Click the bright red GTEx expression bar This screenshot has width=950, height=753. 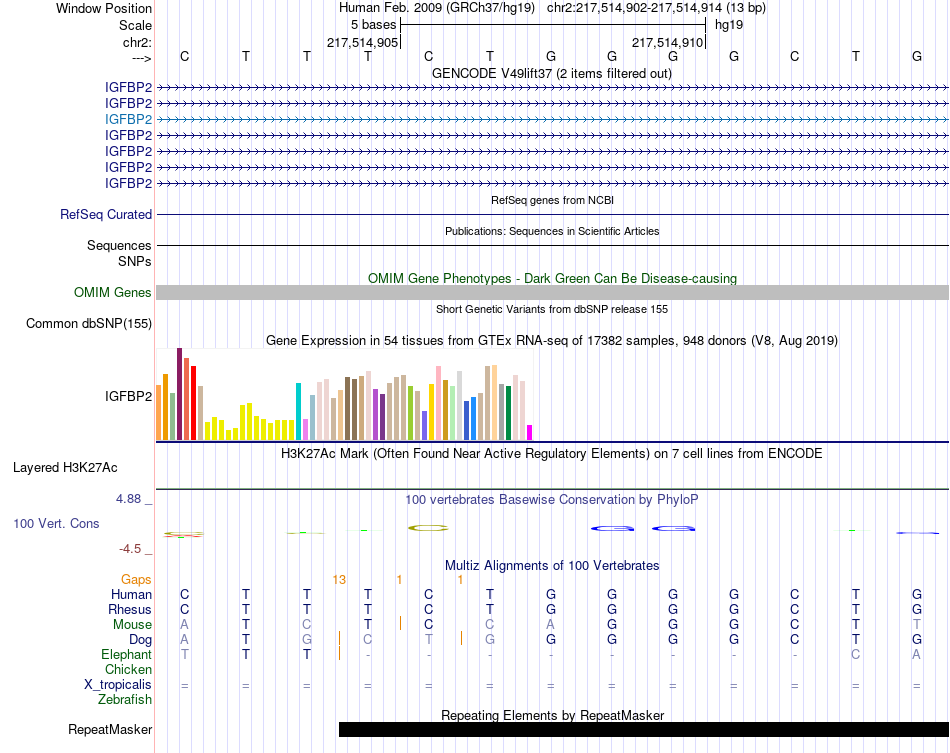(x=193, y=403)
